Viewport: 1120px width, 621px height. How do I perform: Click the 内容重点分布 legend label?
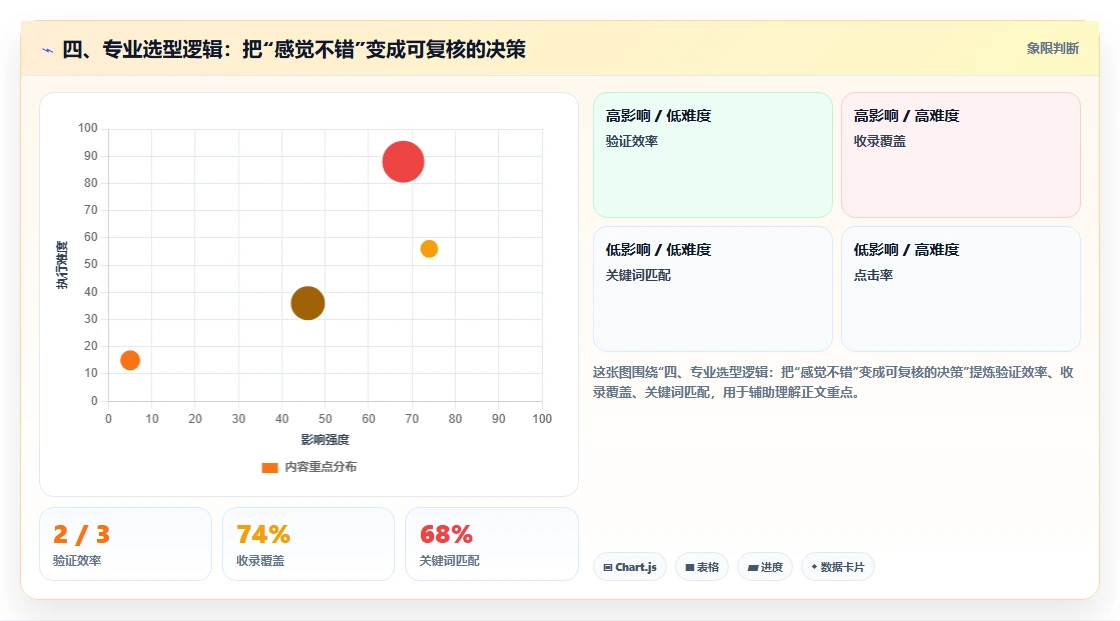point(320,467)
